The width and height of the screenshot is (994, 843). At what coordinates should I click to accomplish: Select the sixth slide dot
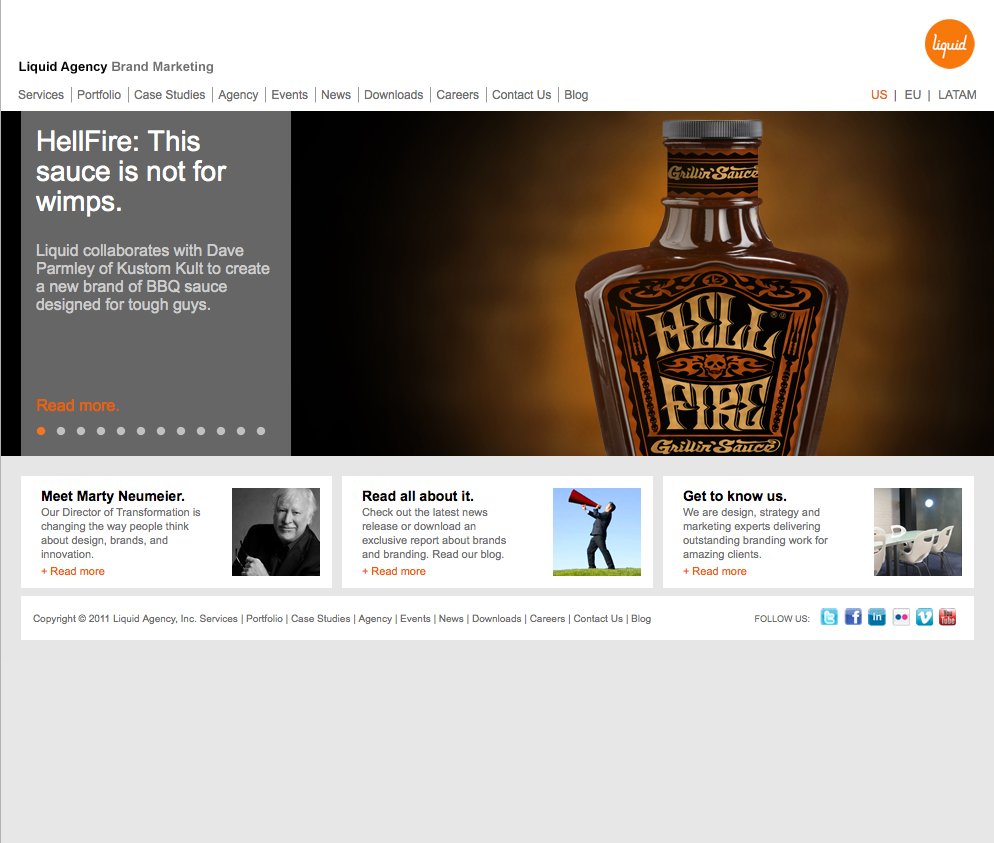click(141, 431)
